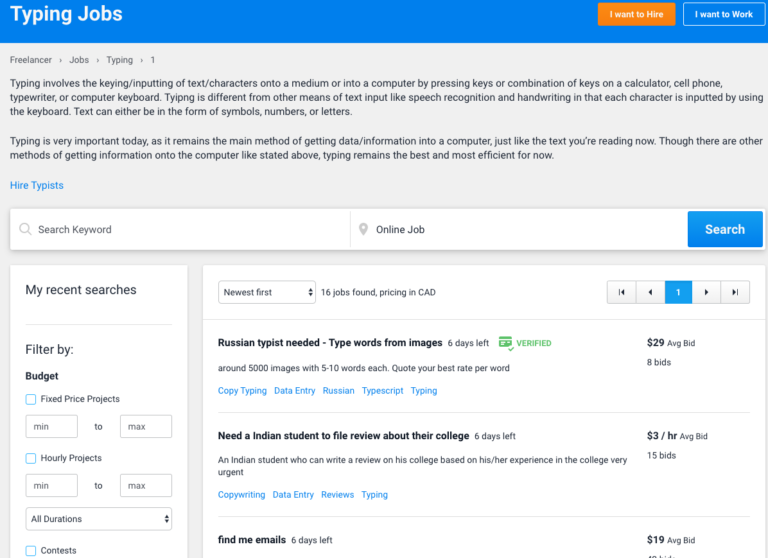
Task: Open Jobs in the breadcrumb
Action: pos(79,60)
